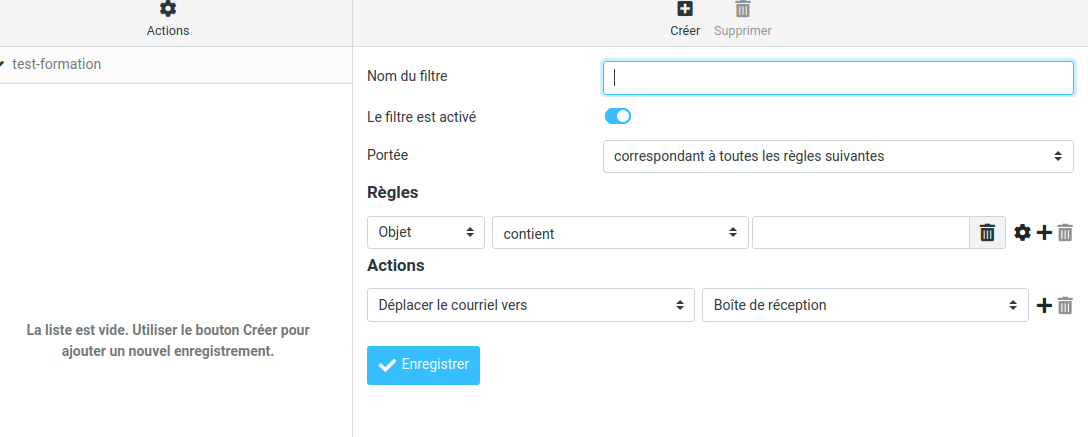Add a new rule with plus icon
This screenshot has width=1088, height=437.
coord(1044,233)
